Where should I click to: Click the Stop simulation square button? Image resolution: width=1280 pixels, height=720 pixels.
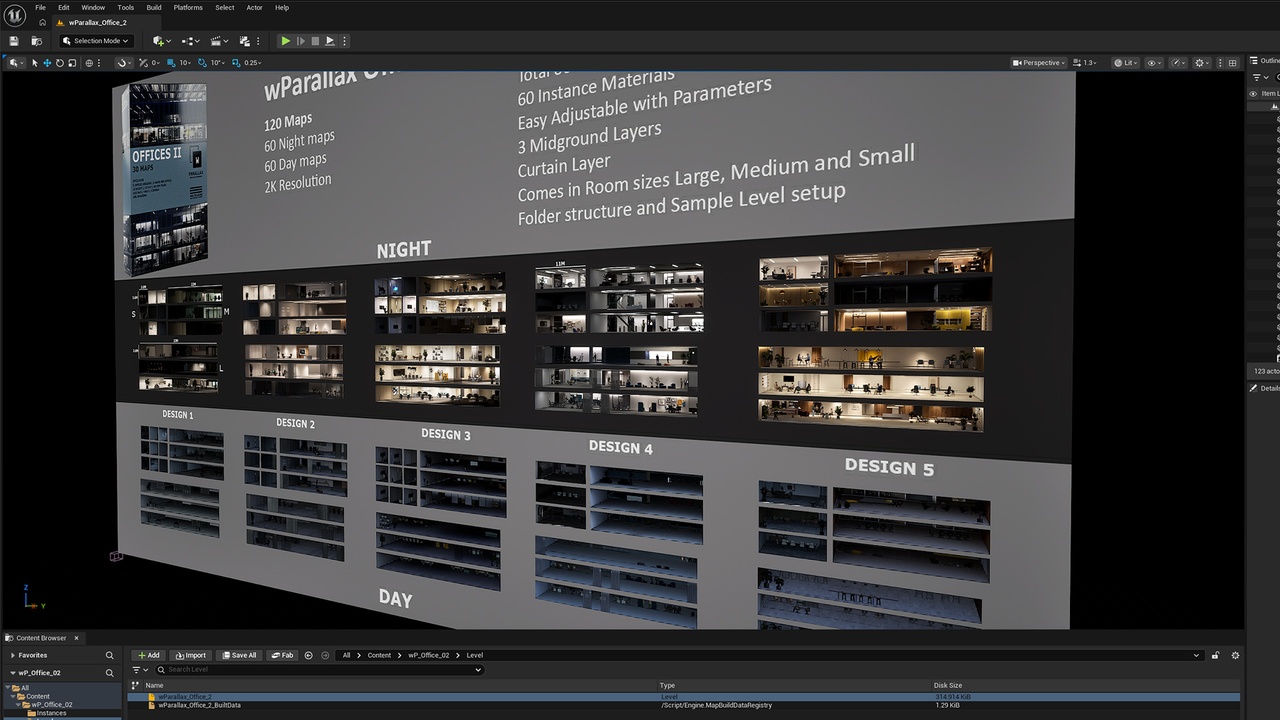pos(315,41)
